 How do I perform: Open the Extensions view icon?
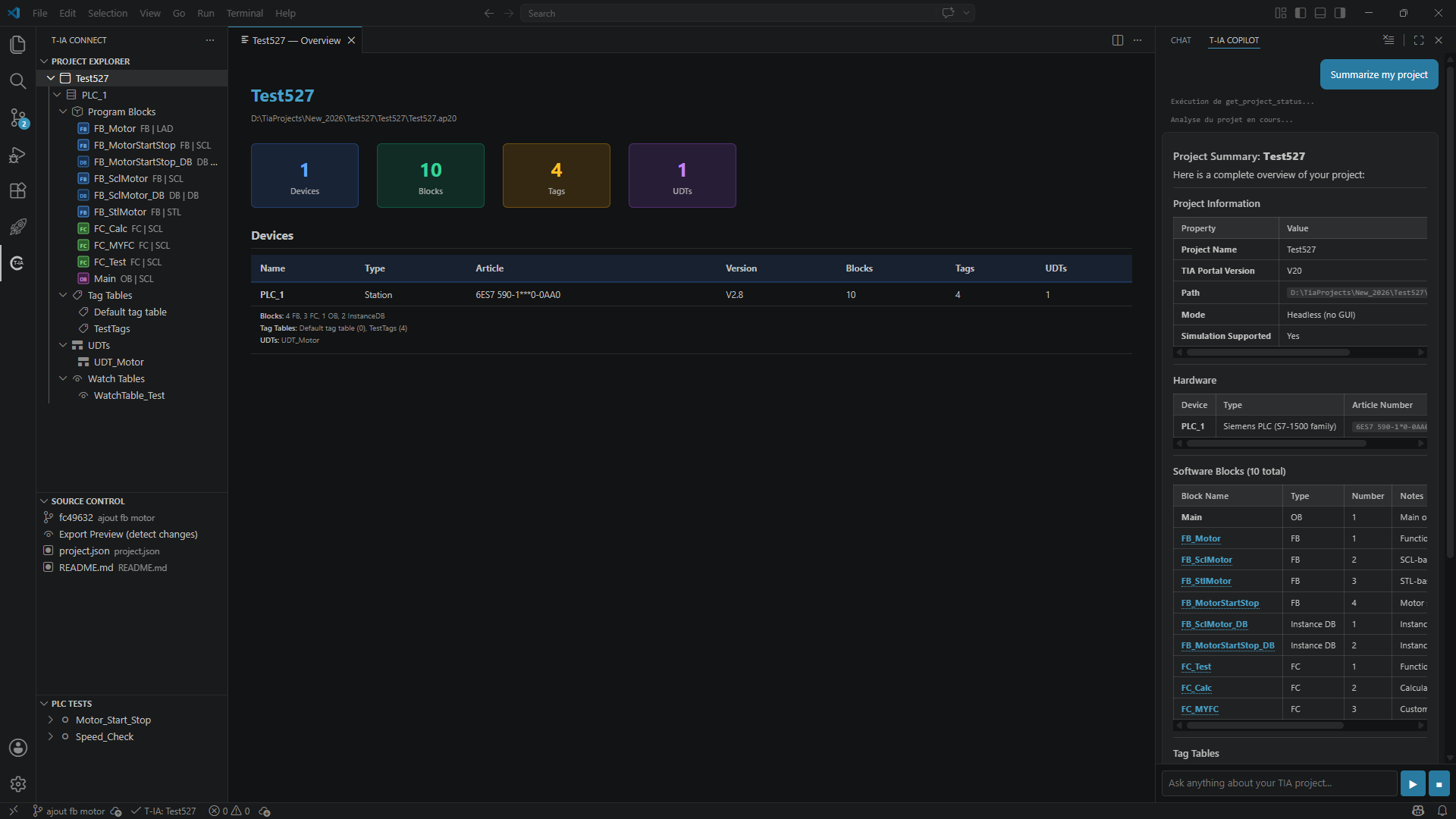tap(17, 190)
